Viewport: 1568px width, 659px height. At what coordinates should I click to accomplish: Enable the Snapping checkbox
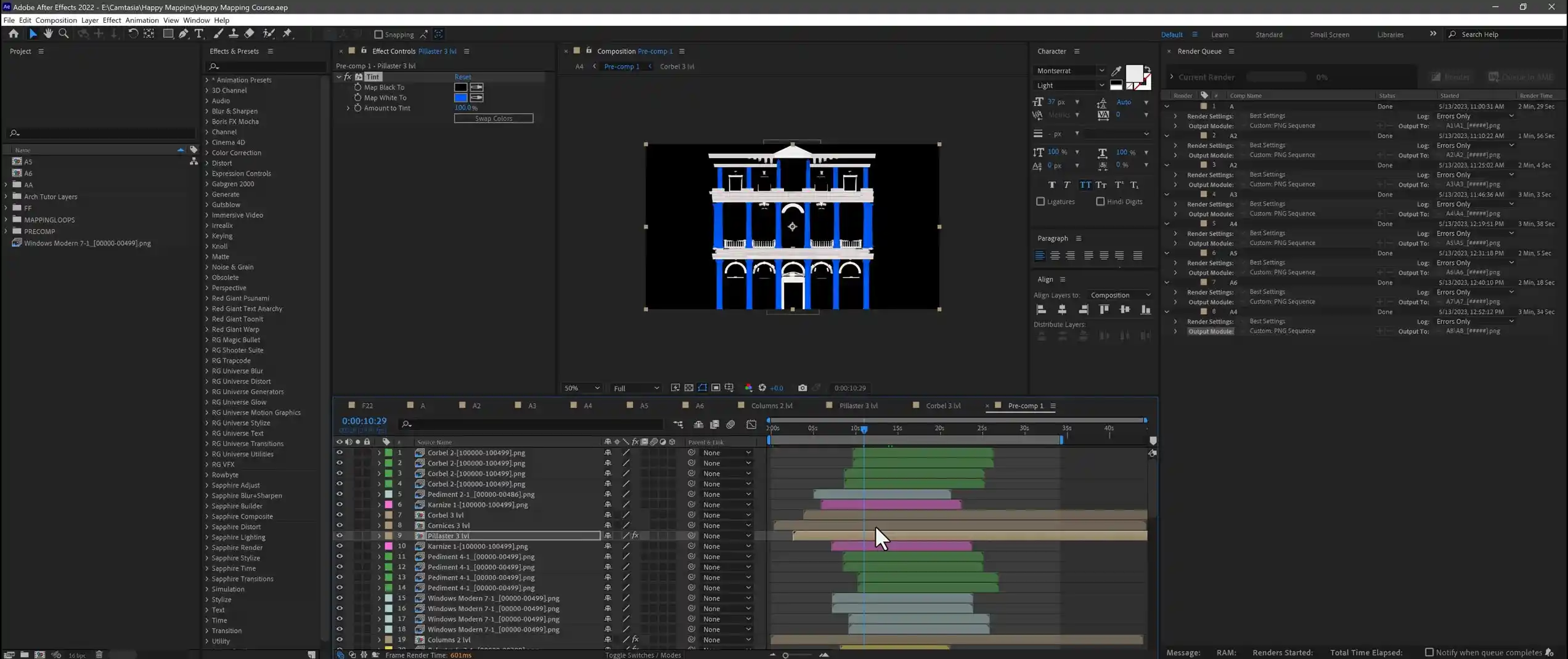pos(378,34)
